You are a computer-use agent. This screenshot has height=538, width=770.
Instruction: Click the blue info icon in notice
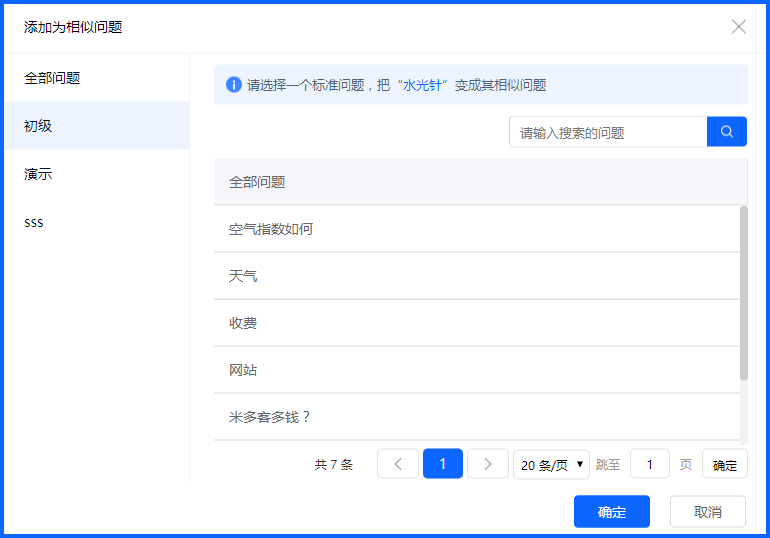tap(234, 84)
